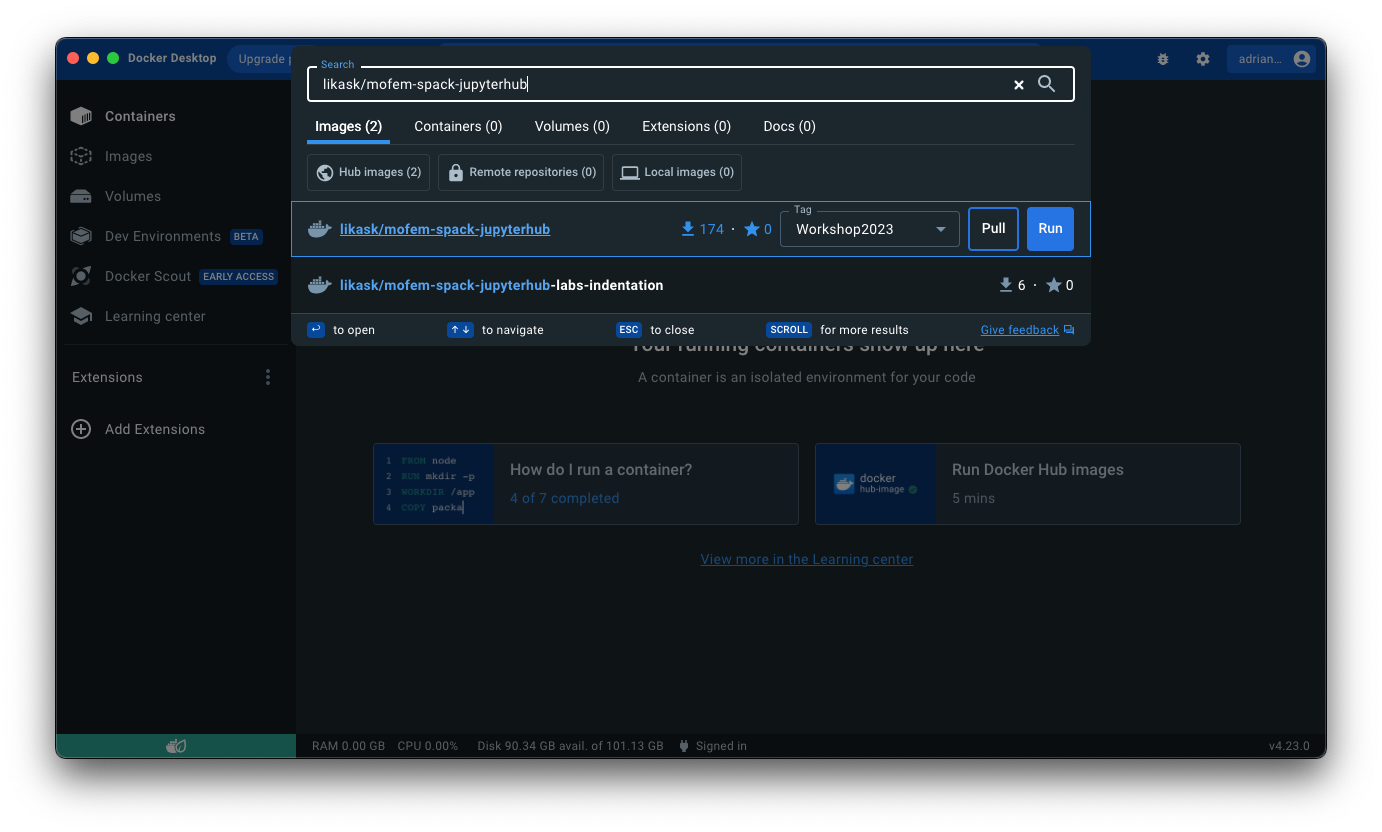
Task: Click the Containers icon in the sidebar
Action: click(81, 116)
